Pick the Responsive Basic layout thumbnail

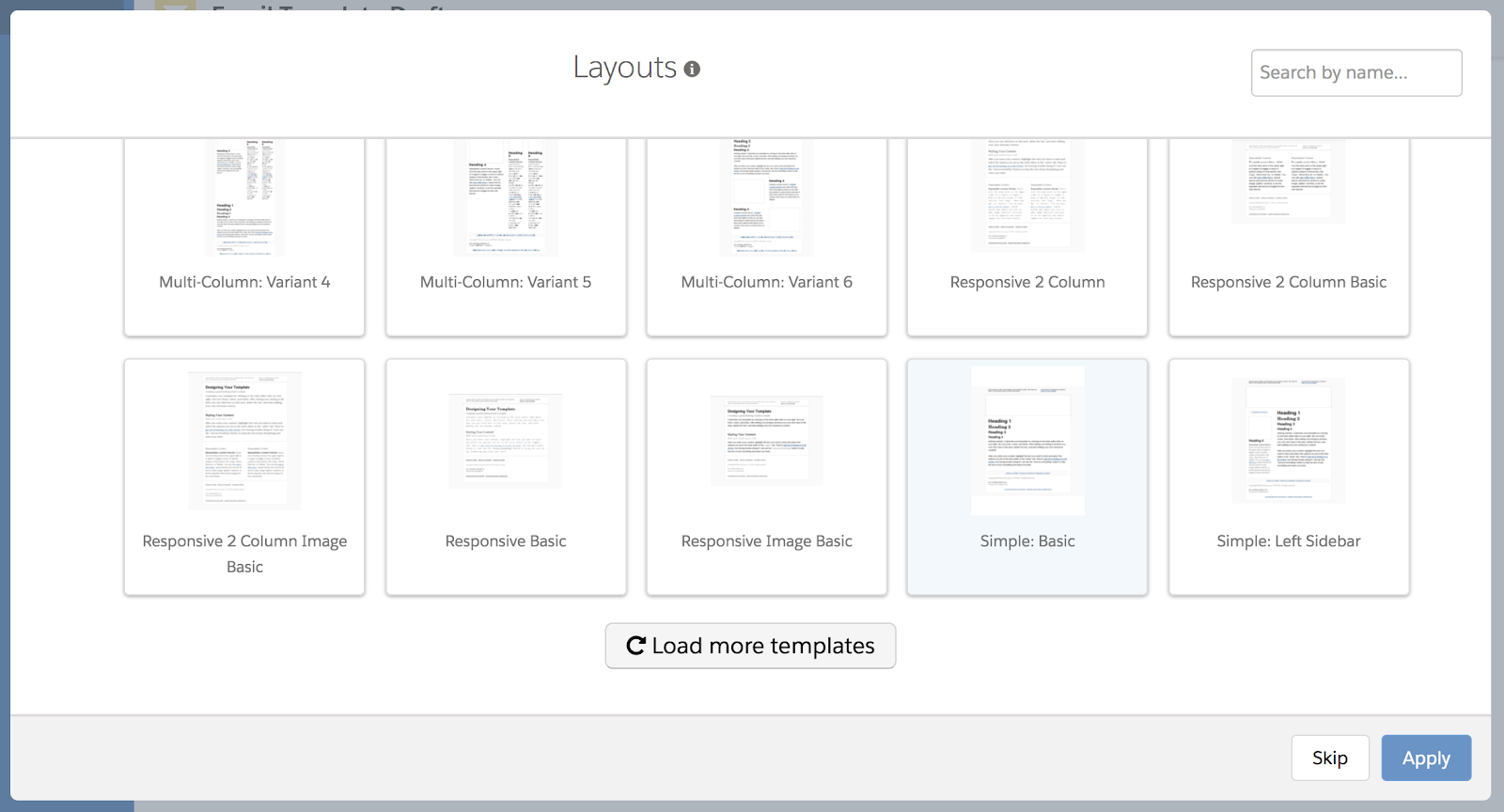pyautogui.click(x=506, y=441)
